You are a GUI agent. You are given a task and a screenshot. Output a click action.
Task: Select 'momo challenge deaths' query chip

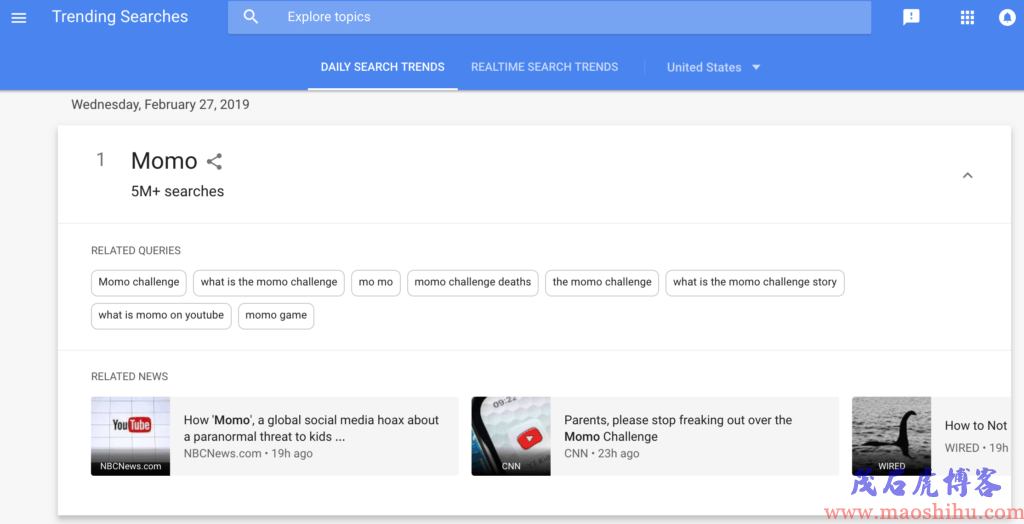473,282
